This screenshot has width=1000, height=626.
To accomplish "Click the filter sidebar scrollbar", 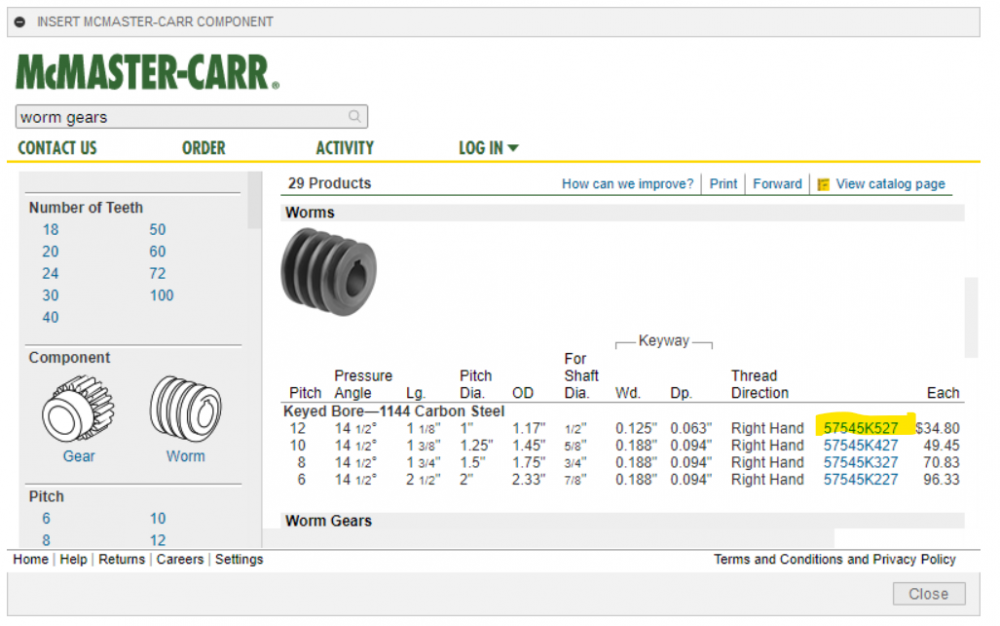I will pyautogui.click(x=254, y=200).
